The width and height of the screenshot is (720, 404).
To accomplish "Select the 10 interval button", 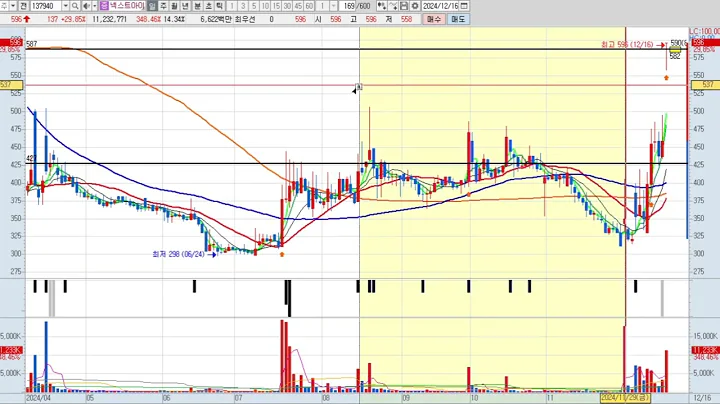I will 265,6.
